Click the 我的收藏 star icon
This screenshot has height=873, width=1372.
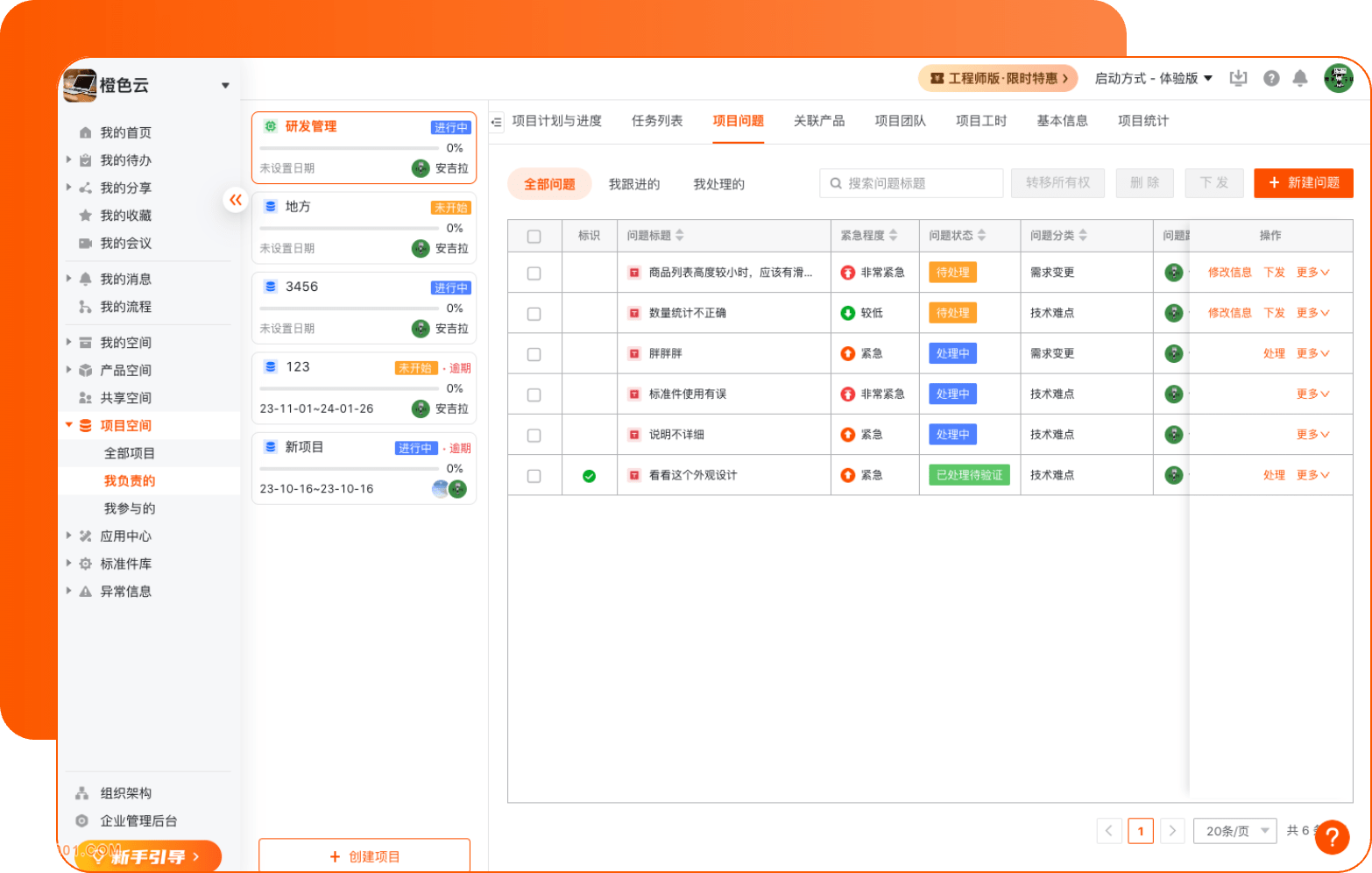point(86,216)
